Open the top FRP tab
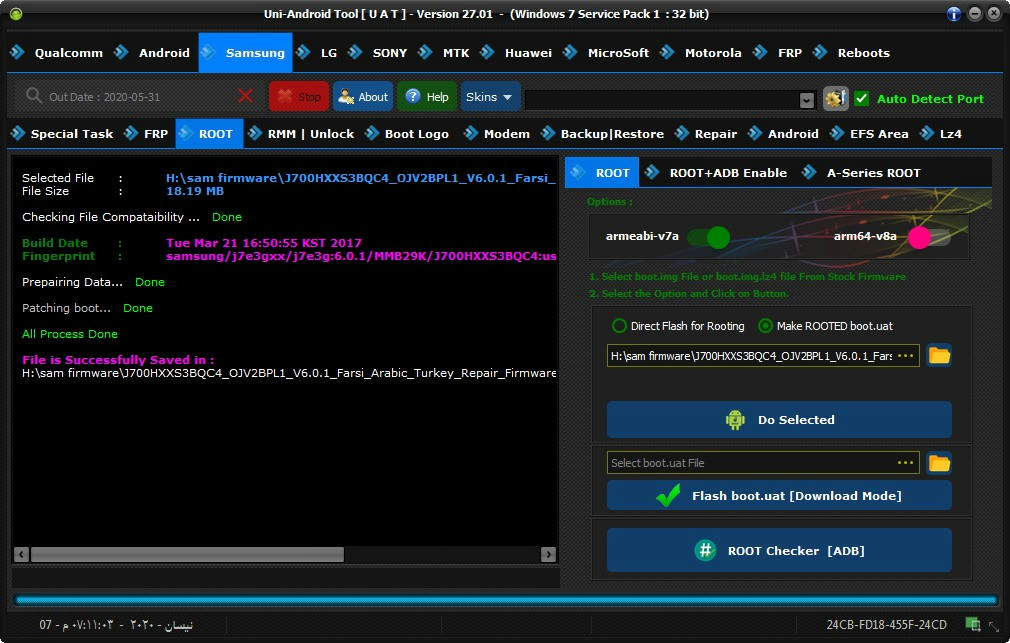 (777, 53)
